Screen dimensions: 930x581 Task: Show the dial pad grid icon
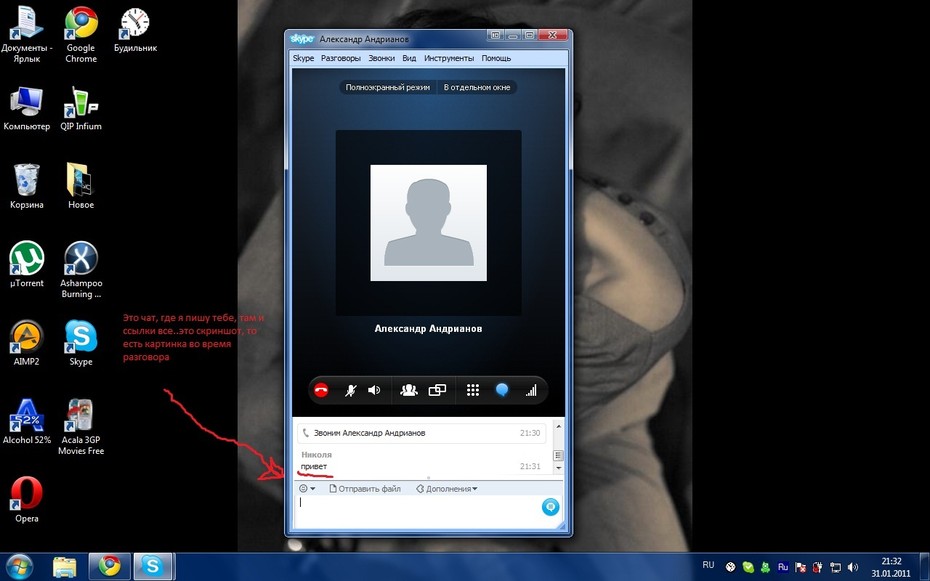coord(473,390)
